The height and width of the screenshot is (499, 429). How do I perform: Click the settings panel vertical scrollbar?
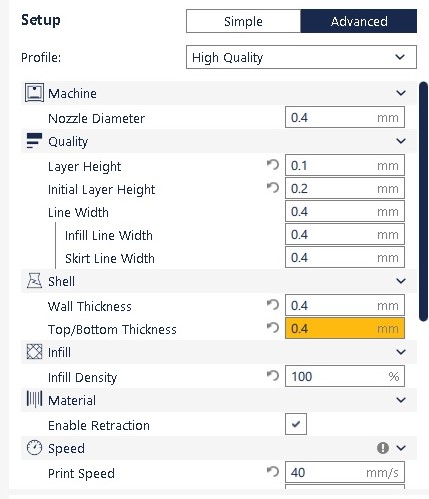tap(424, 202)
